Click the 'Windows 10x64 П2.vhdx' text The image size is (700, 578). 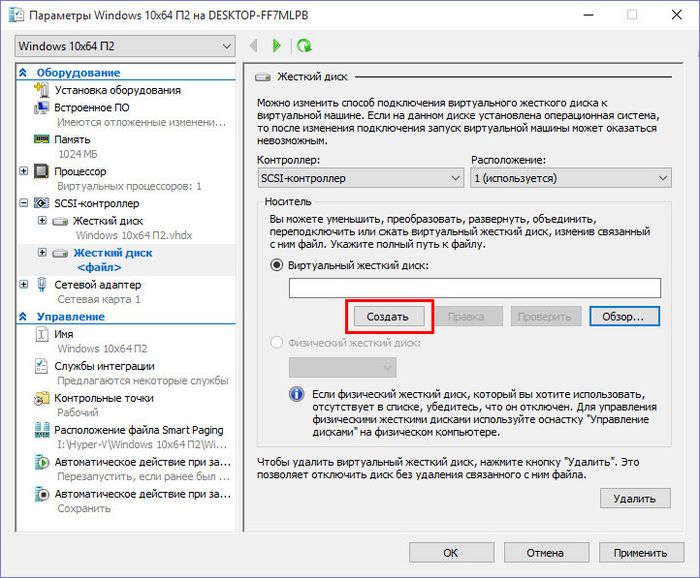[134, 235]
